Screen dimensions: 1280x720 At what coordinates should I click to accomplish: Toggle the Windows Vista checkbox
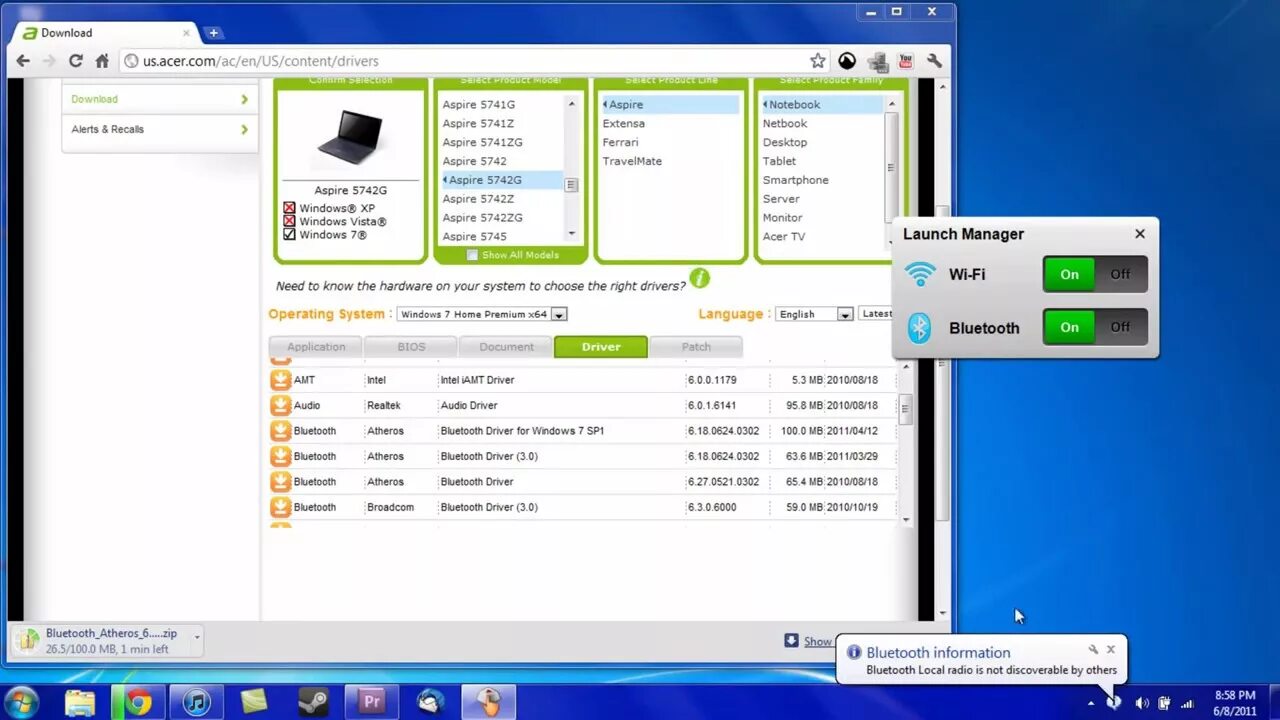pyautogui.click(x=289, y=222)
